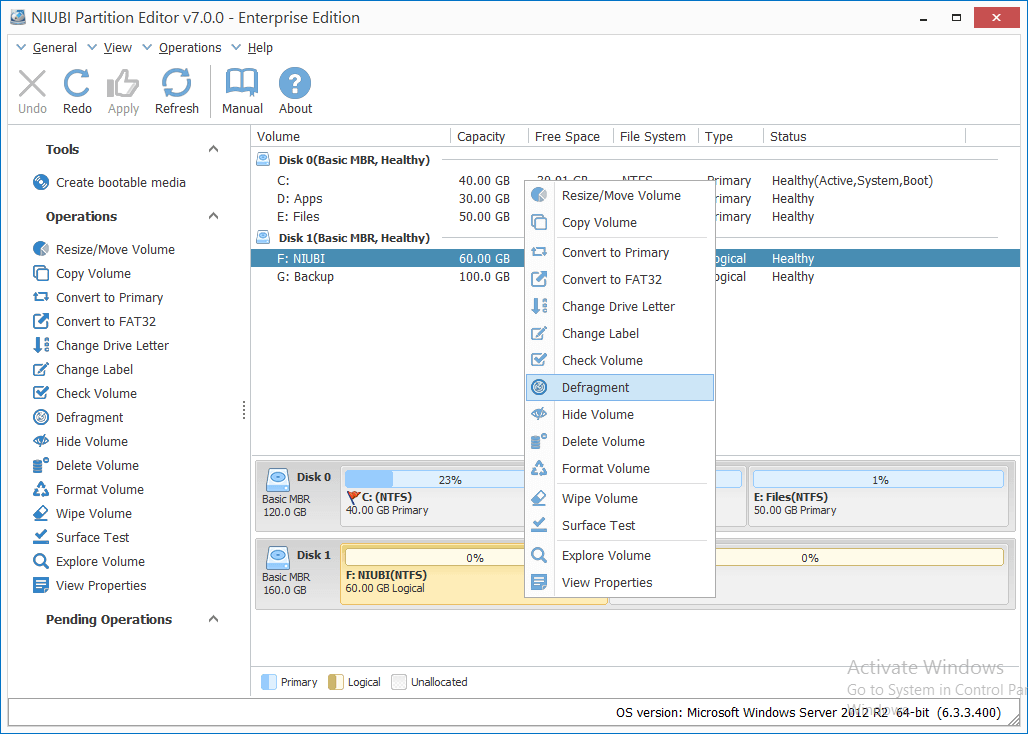The image size is (1028, 734).
Task: Collapse the Operations section chevron
Action: point(213,216)
